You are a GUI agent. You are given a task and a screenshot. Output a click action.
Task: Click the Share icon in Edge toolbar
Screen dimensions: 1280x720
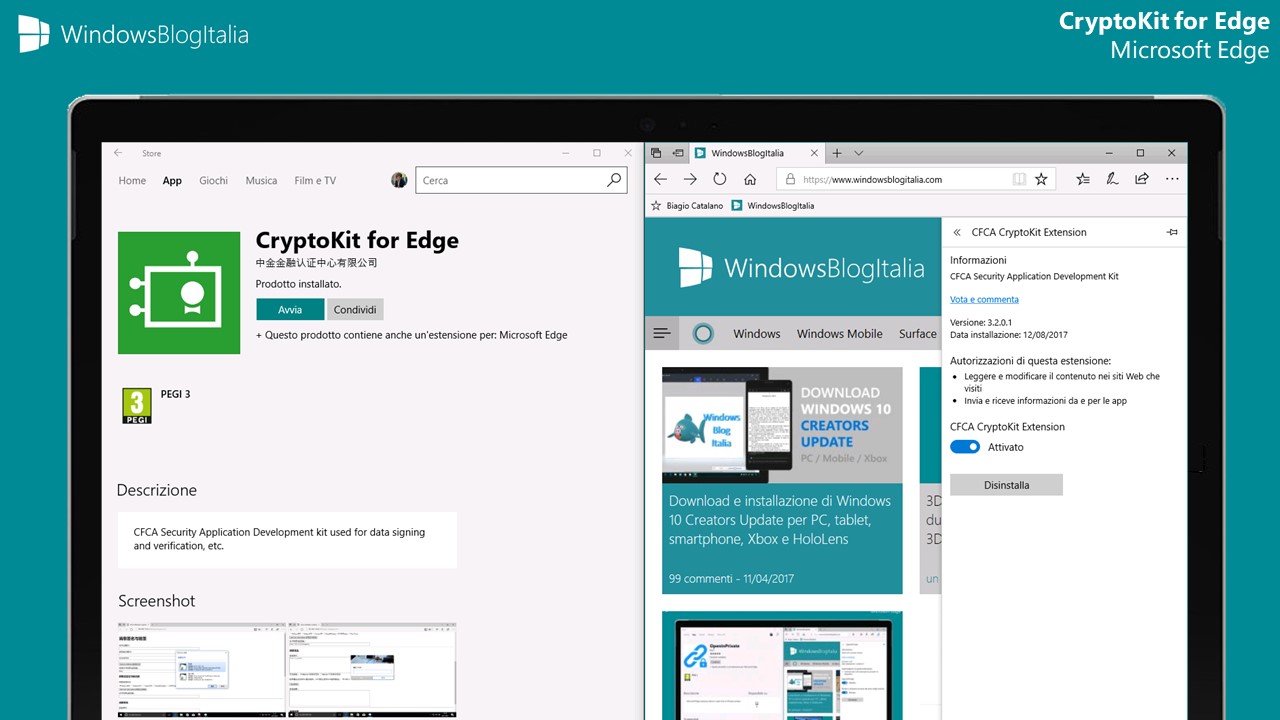(x=1142, y=179)
